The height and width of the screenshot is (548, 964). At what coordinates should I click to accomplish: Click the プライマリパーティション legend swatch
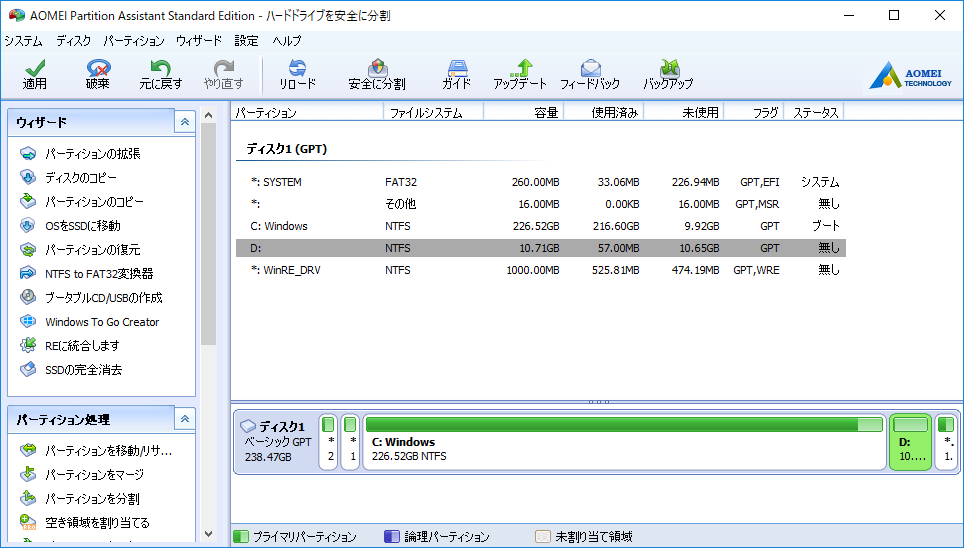point(242,537)
